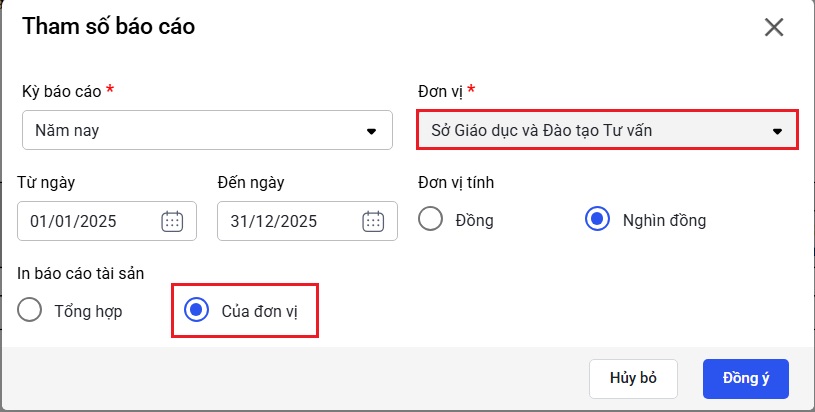815x412 pixels.
Task: Click the arrow on the Năm nay dropdown
Action: (371, 131)
